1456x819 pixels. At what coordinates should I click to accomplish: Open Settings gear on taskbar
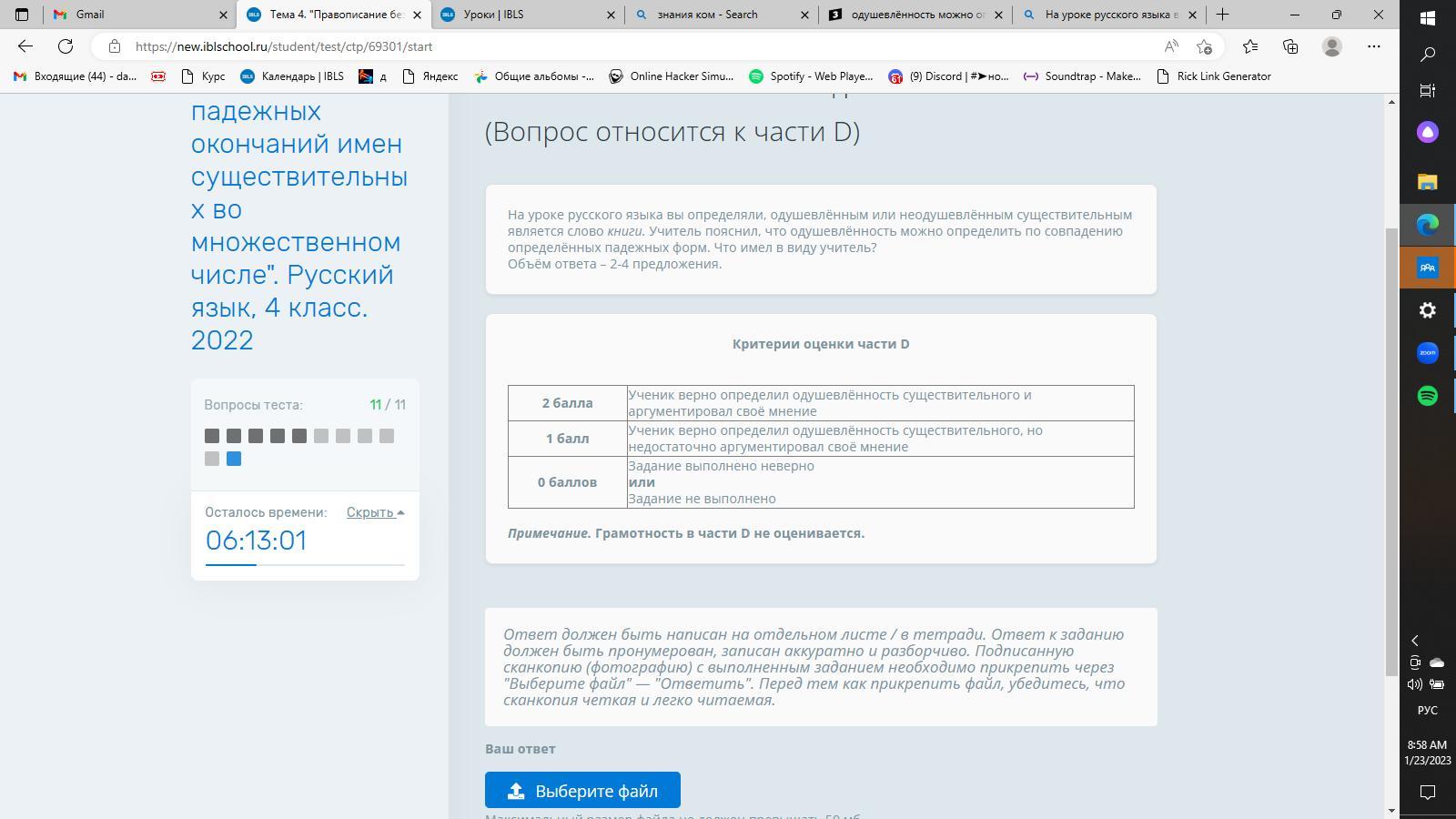(x=1428, y=310)
